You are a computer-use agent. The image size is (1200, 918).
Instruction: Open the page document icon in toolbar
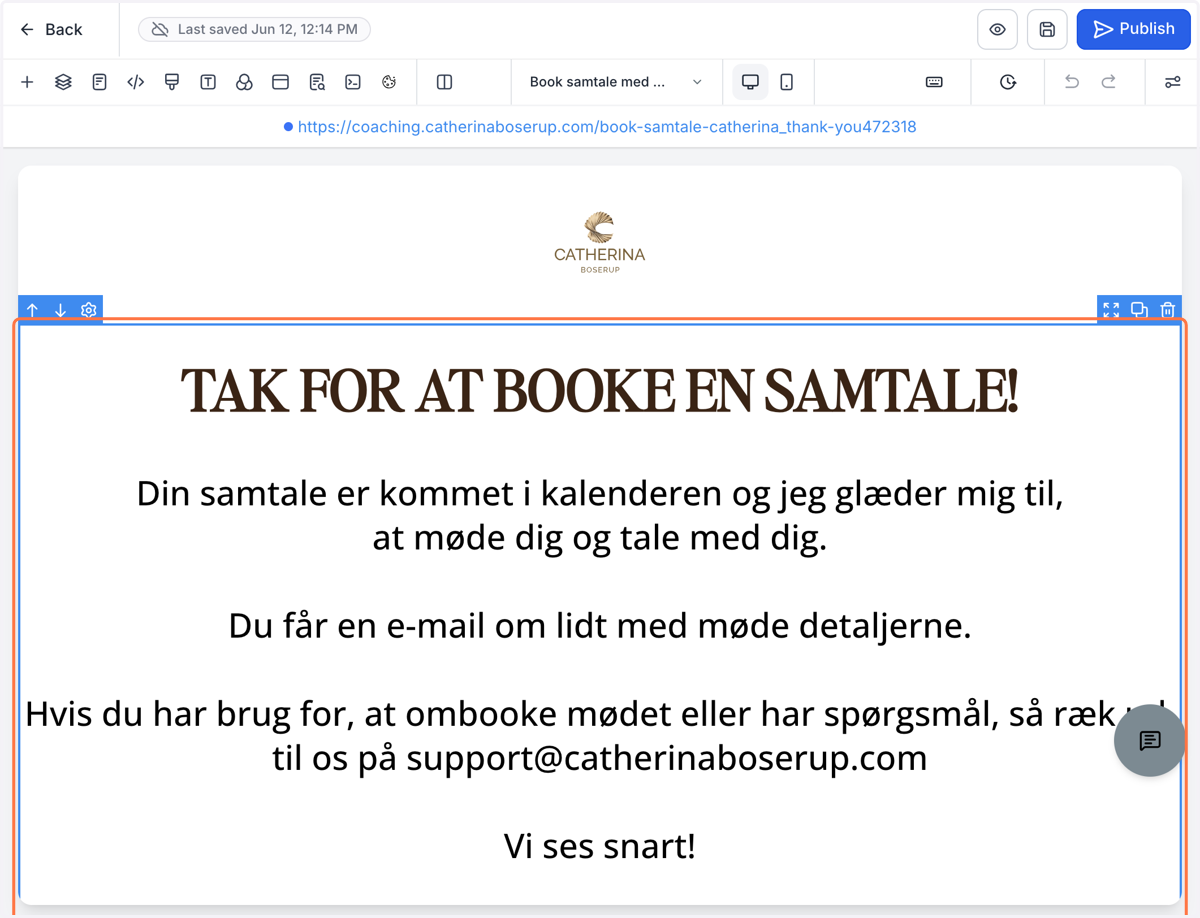coord(99,82)
